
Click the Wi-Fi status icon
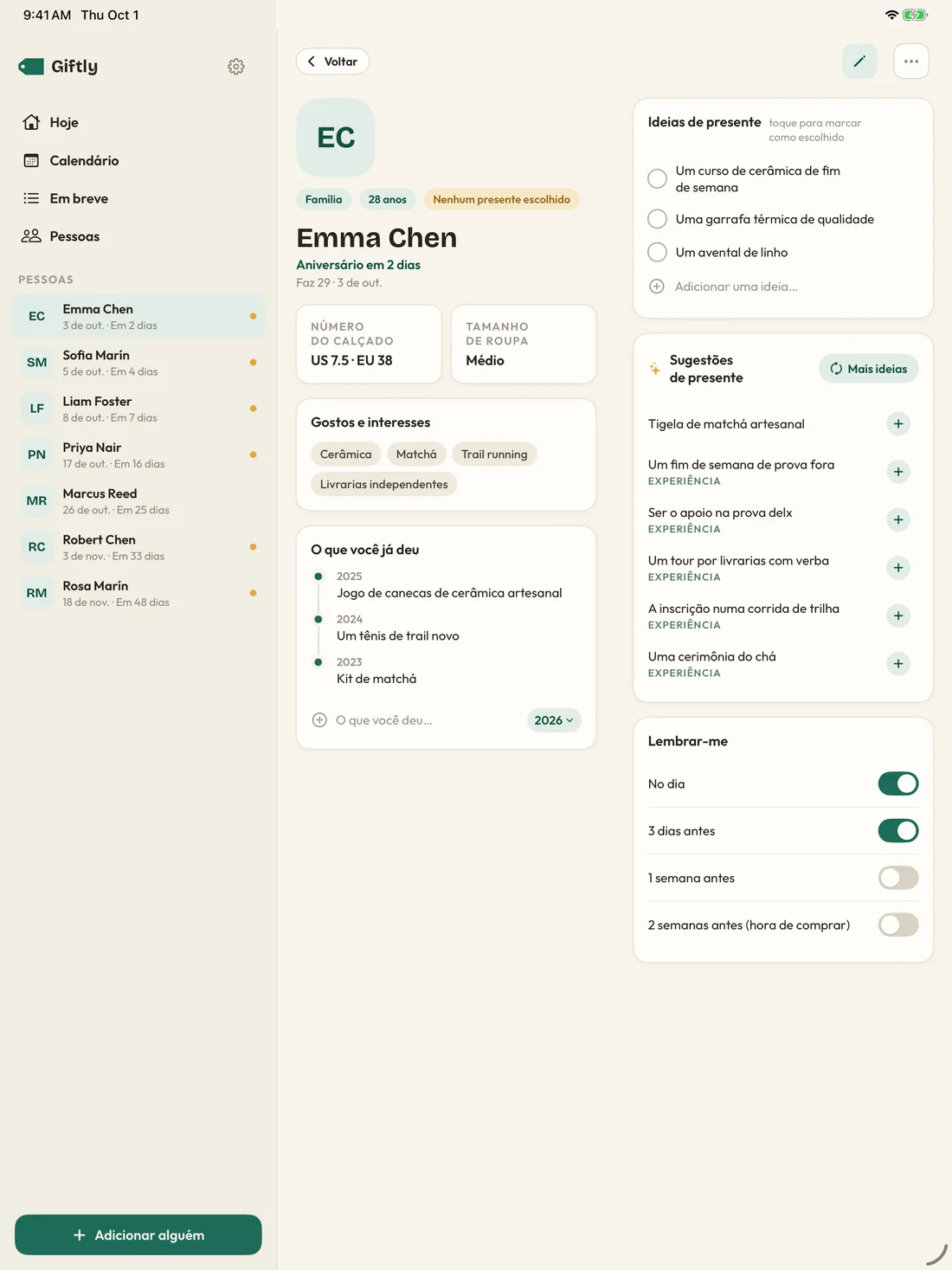pyautogui.click(x=891, y=15)
